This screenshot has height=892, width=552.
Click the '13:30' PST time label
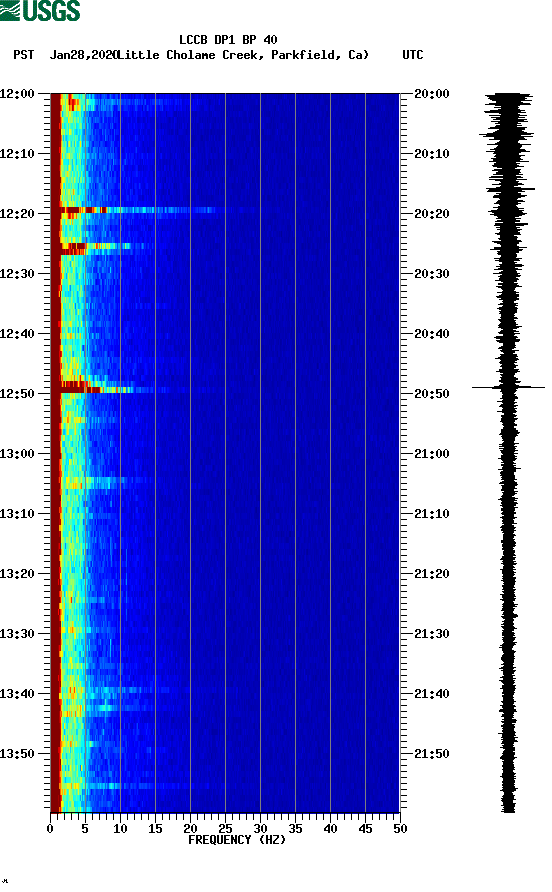click(18, 634)
